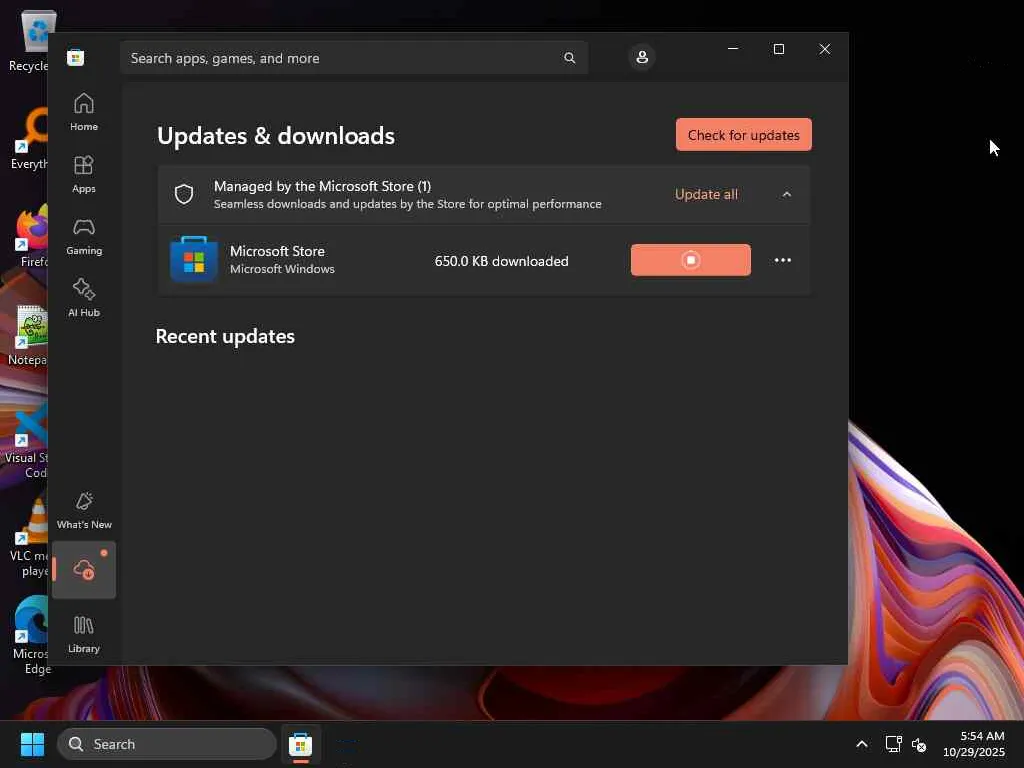The width and height of the screenshot is (1024, 768).
Task: Click the Update all link
Action: pos(706,195)
